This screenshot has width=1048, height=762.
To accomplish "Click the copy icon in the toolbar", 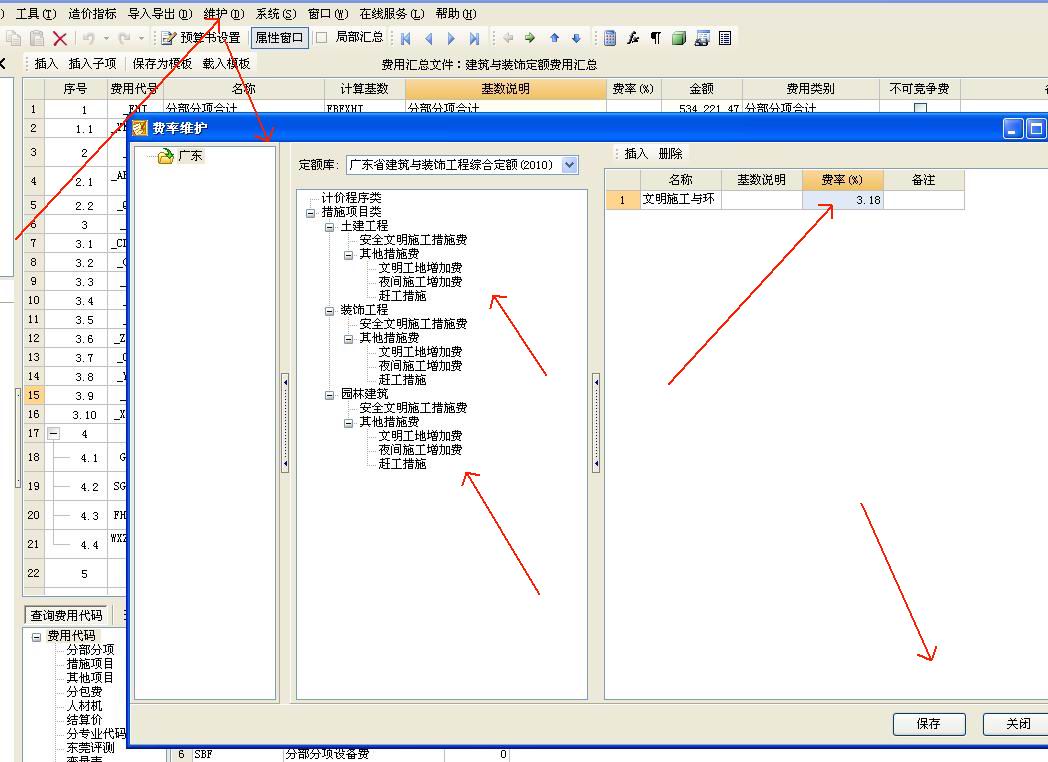I will (14, 38).
